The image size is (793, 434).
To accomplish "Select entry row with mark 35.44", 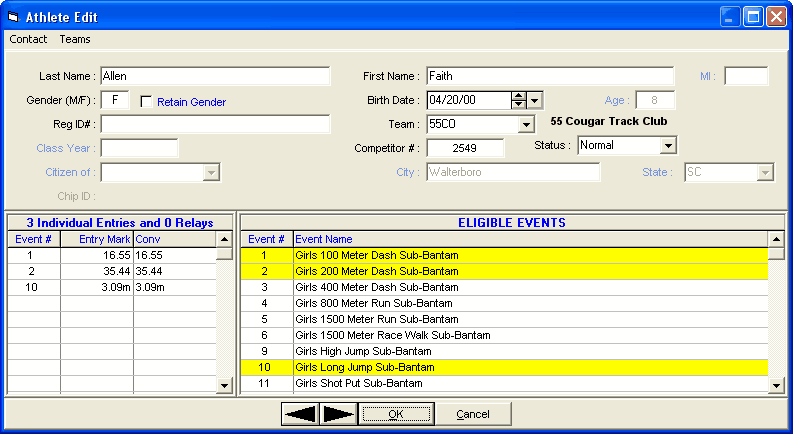I will (112, 271).
